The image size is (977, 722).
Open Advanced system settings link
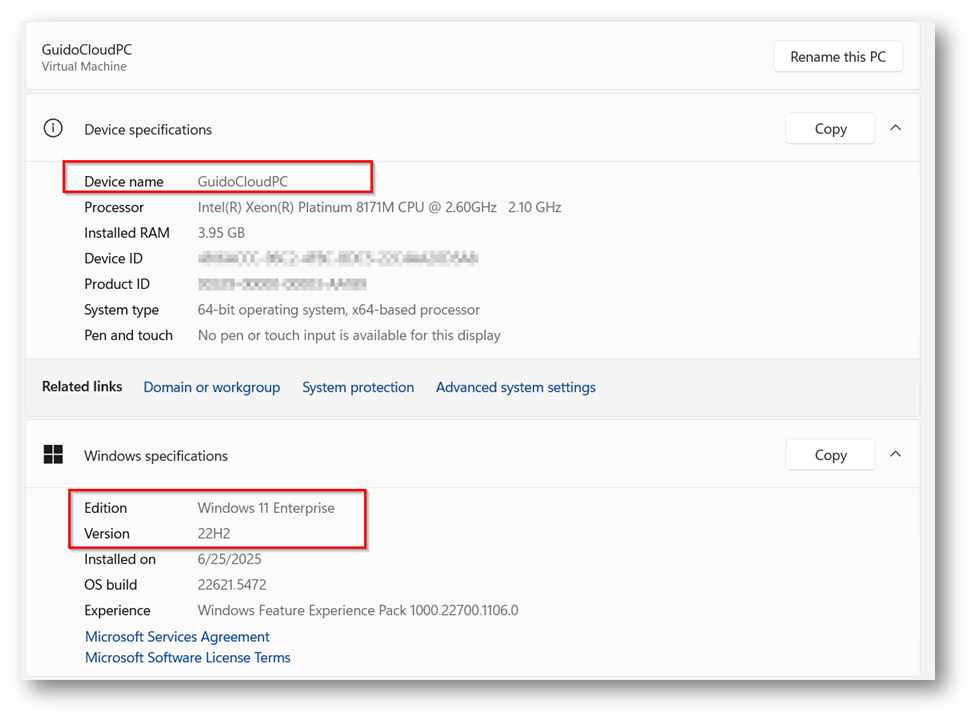point(515,388)
